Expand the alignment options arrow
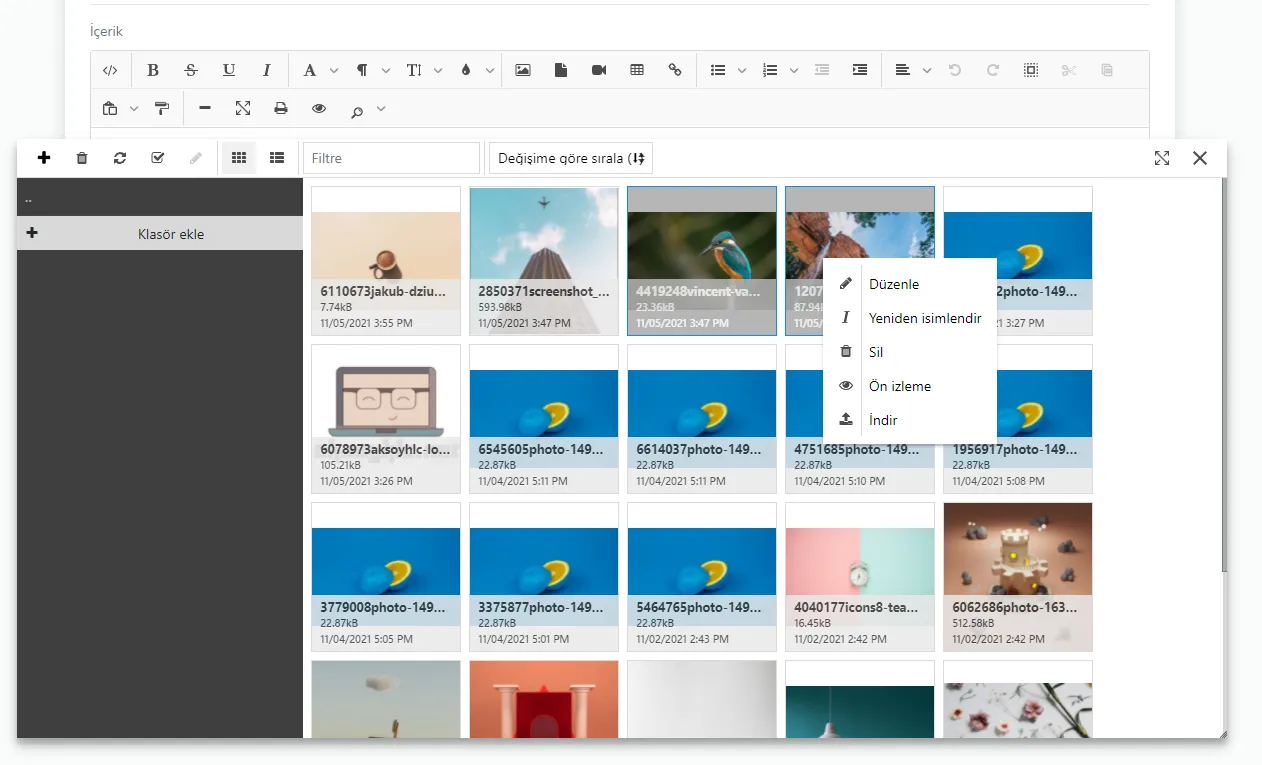Screen dimensions: 1262x765 click(x=927, y=70)
